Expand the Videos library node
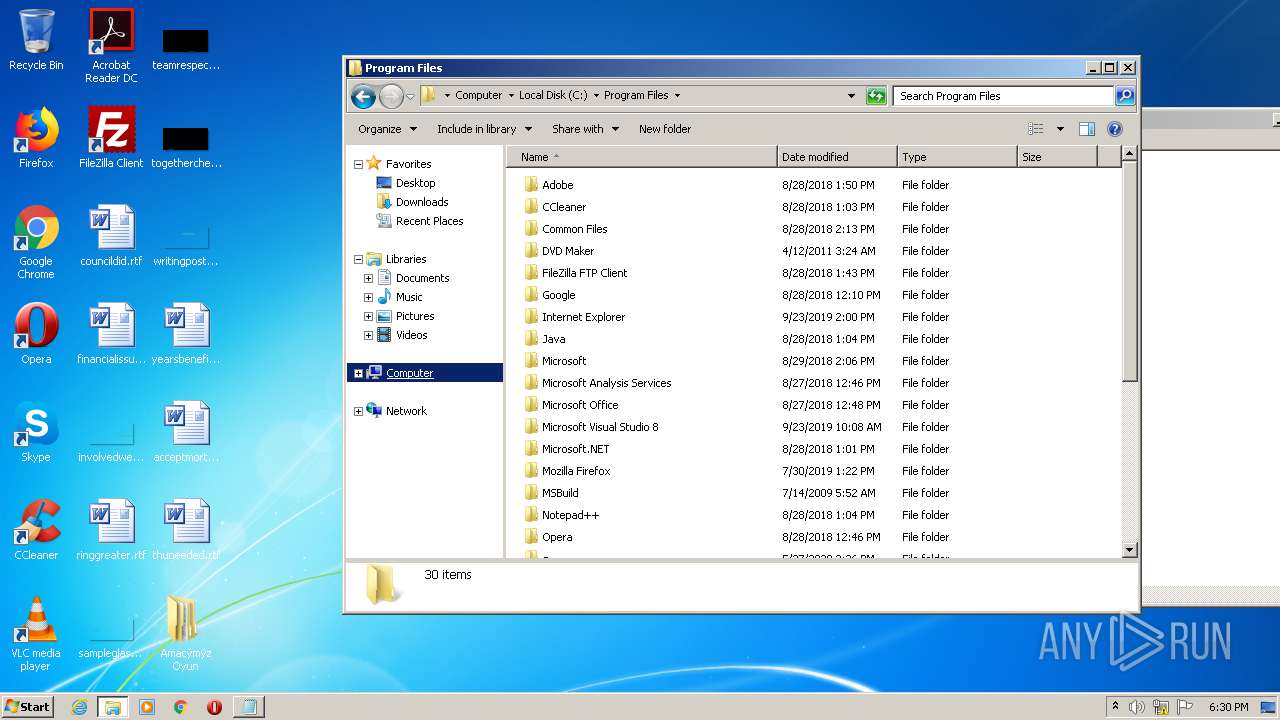1280x720 pixels. coord(368,336)
